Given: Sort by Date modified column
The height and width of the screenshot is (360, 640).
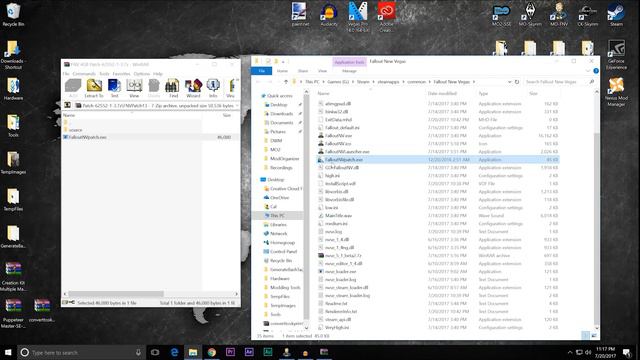Looking at the screenshot, I should [x=442, y=93].
